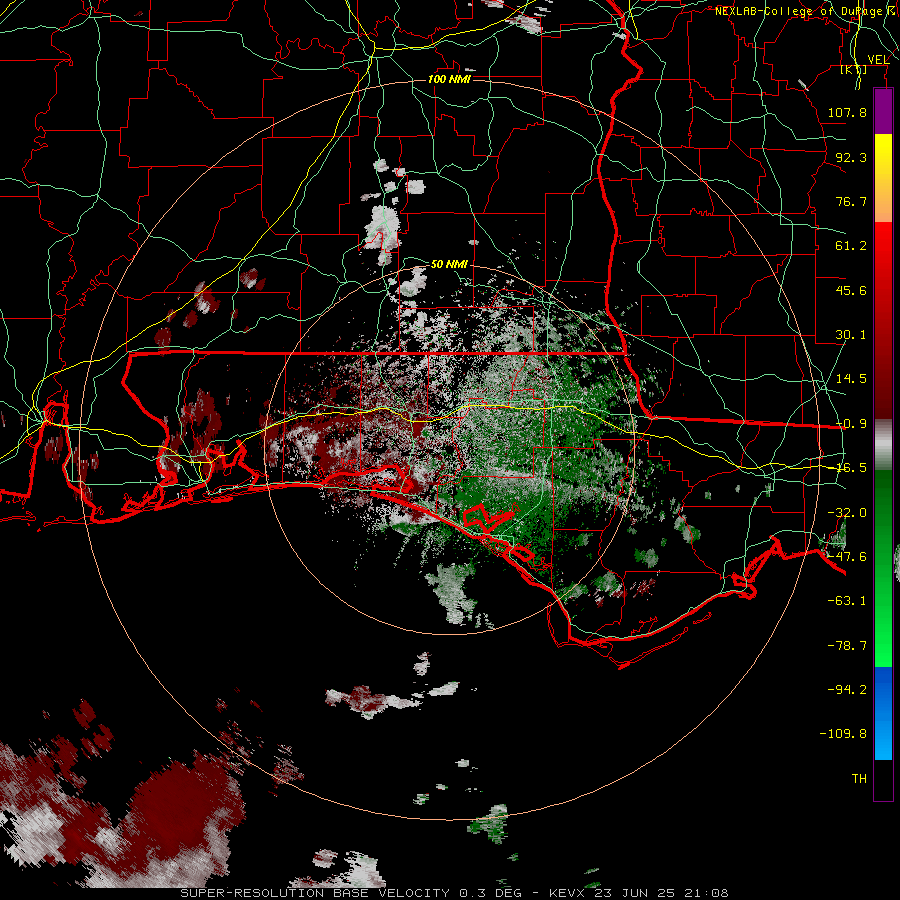Click the 50 NMI range ring label
This screenshot has height=900, width=900.
click(x=449, y=264)
